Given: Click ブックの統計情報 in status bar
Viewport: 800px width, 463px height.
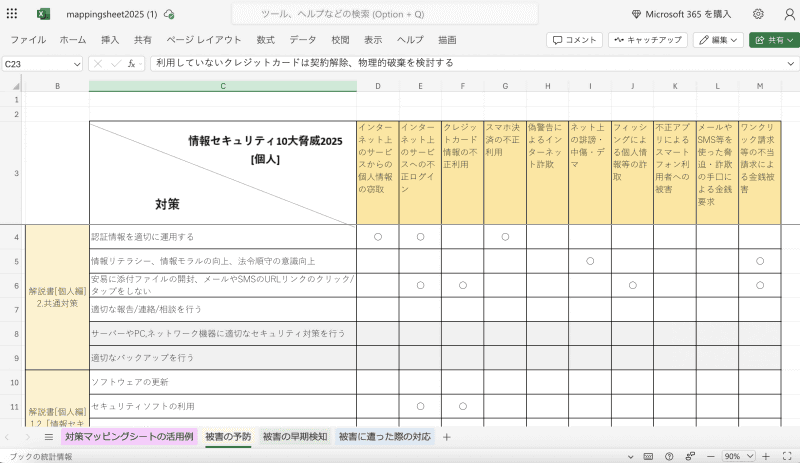Looking at the screenshot, I should tap(41, 456).
